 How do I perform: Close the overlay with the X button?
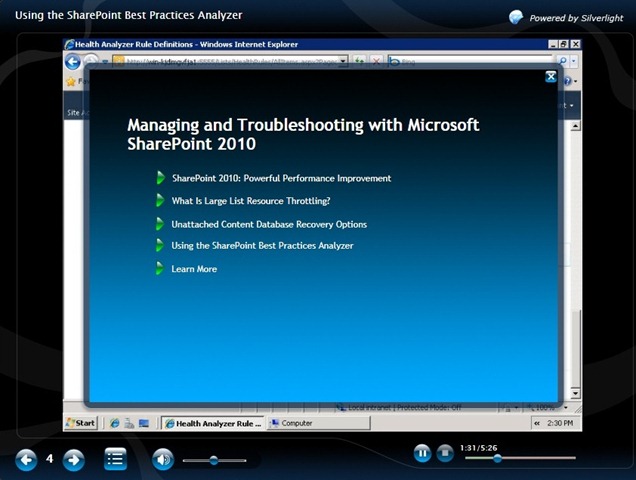pyautogui.click(x=550, y=77)
